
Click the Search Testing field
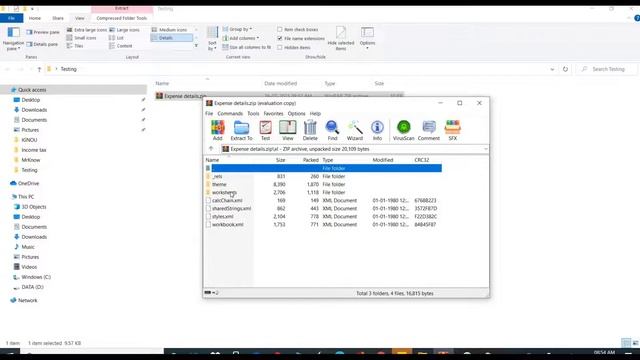tap(607, 69)
